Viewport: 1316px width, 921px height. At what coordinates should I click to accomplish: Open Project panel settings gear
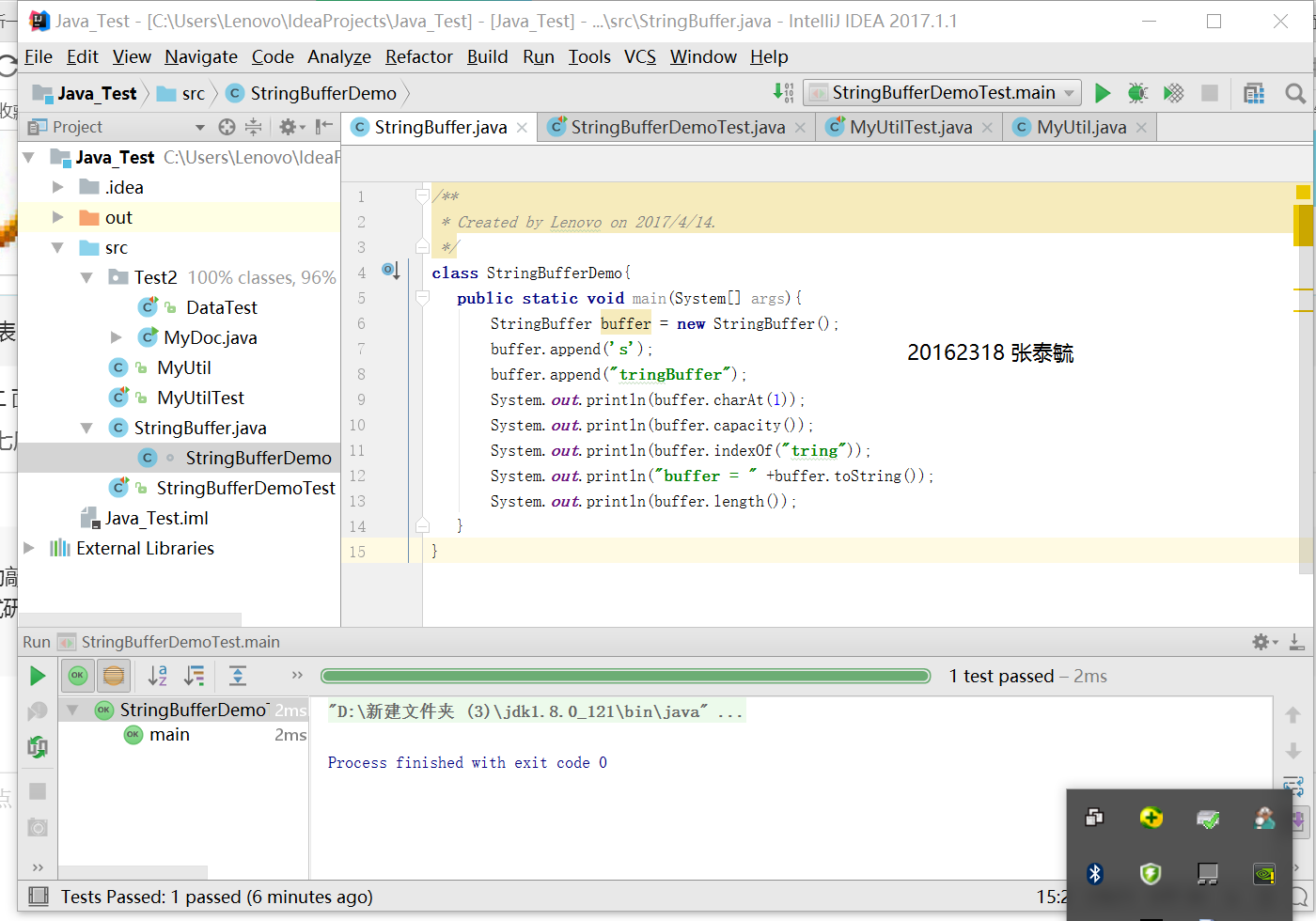[288, 127]
